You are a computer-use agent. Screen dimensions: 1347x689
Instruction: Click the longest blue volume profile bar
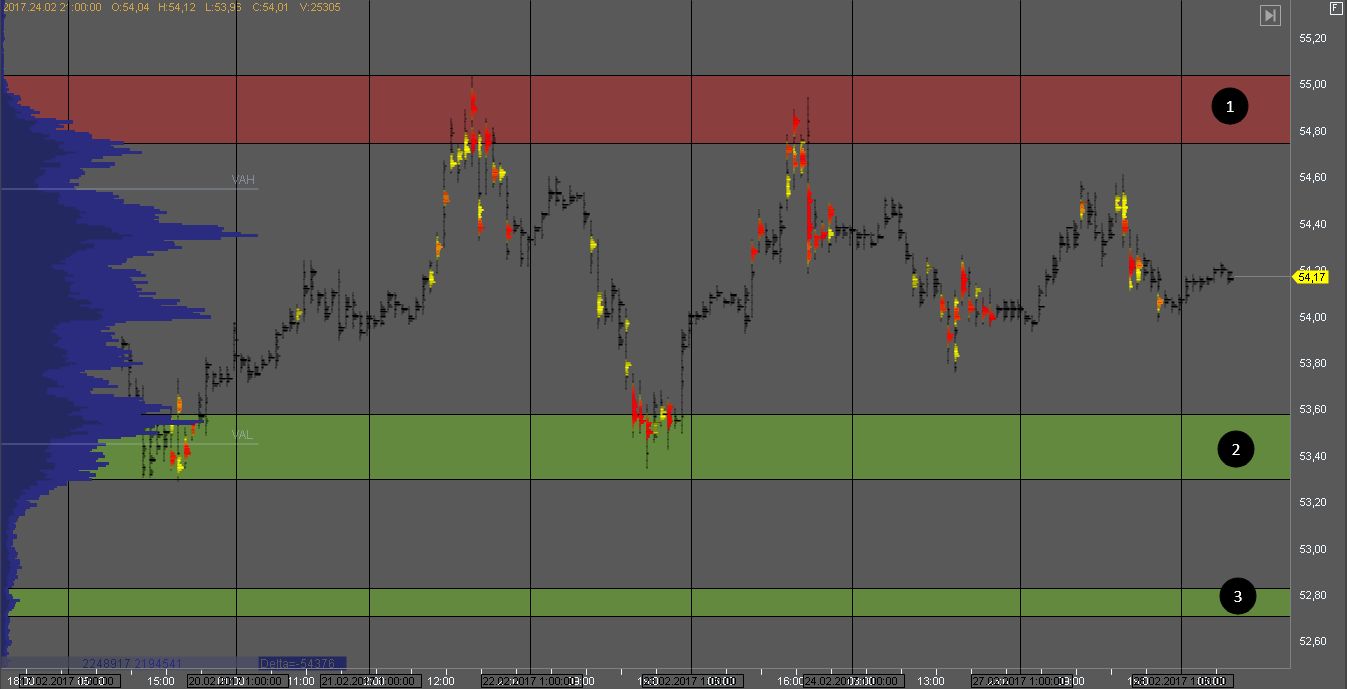click(130, 236)
